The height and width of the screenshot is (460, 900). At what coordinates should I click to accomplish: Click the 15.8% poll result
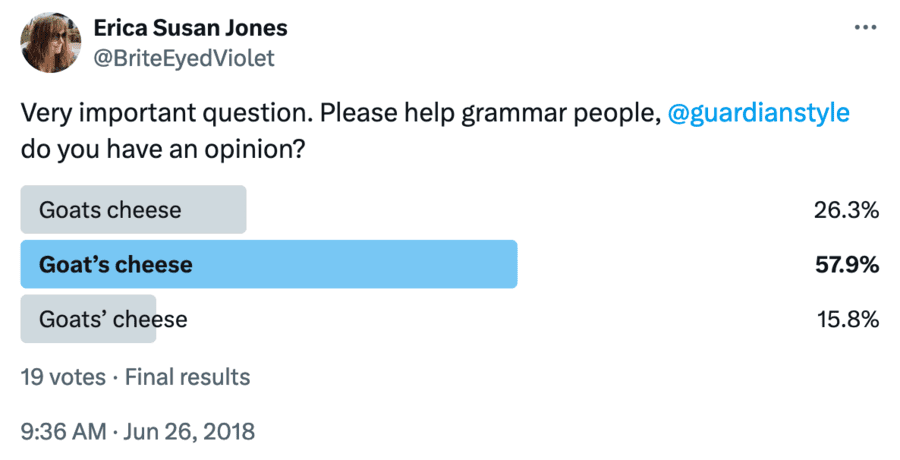(847, 320)
